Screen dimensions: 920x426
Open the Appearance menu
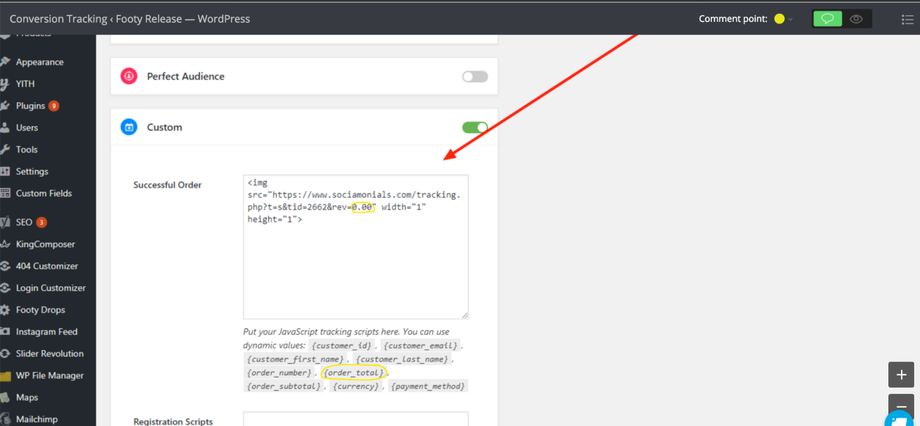[39, 62]
